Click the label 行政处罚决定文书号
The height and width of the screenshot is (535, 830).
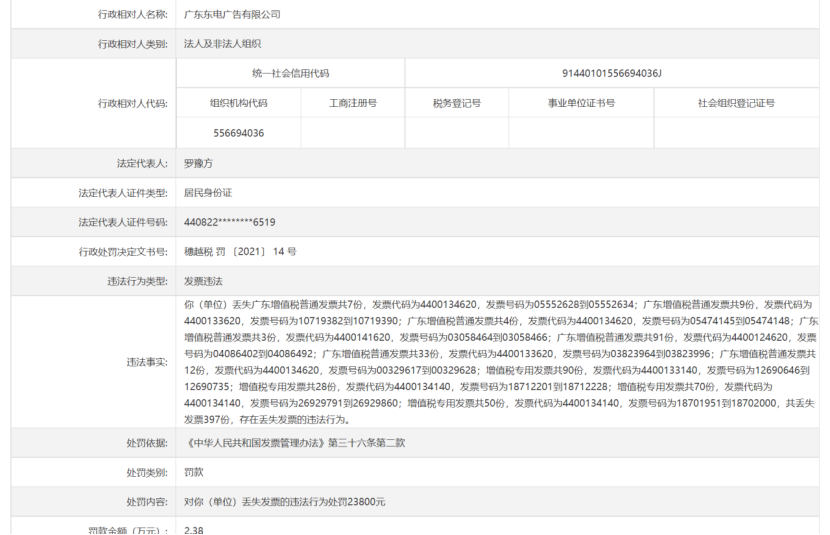[123, 252]
